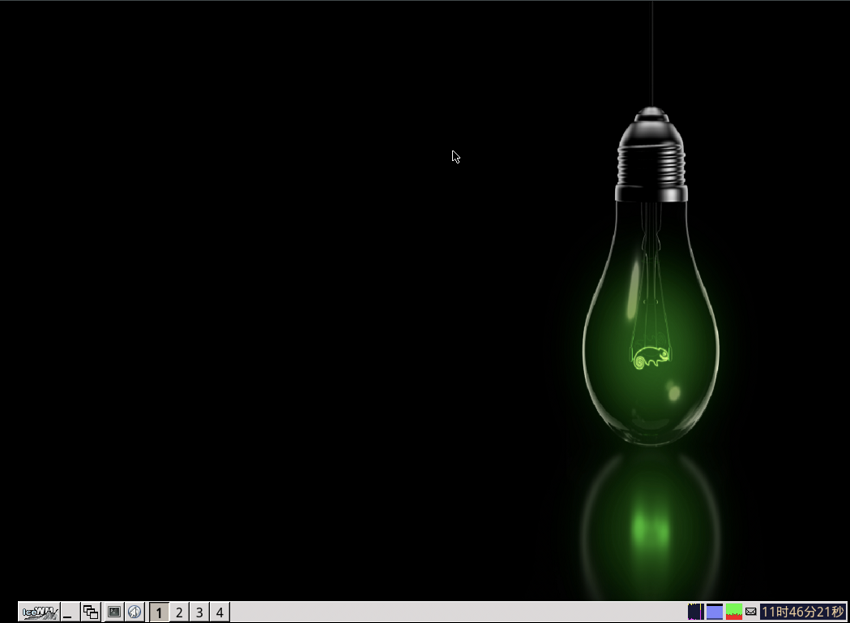Open the green and red CPU monitor applet
Viewport: 850px width, 623px height.
click(734, 612)
